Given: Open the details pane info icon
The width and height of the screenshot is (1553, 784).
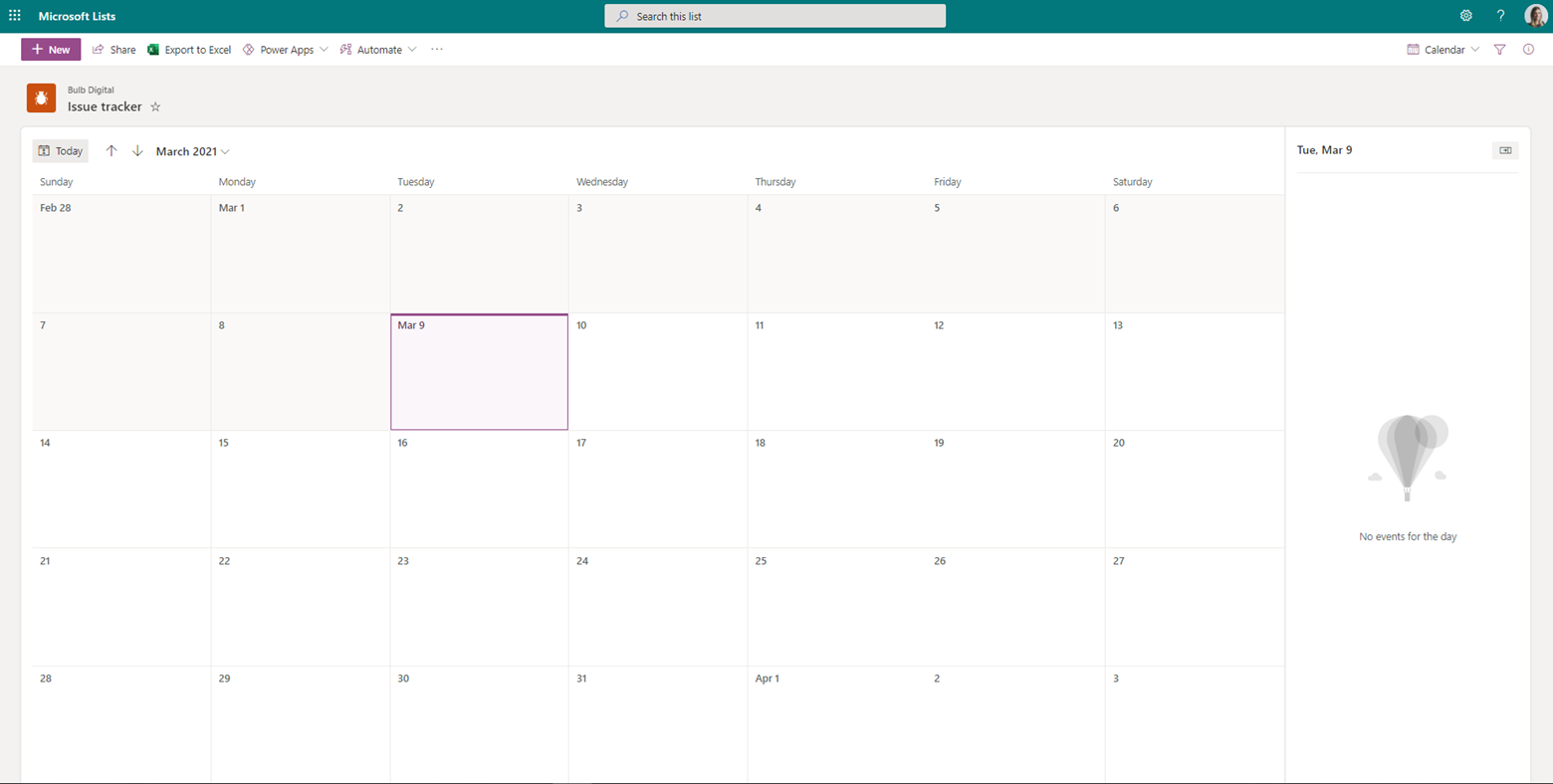Looking at the screenshot, I should (1529, 49).
